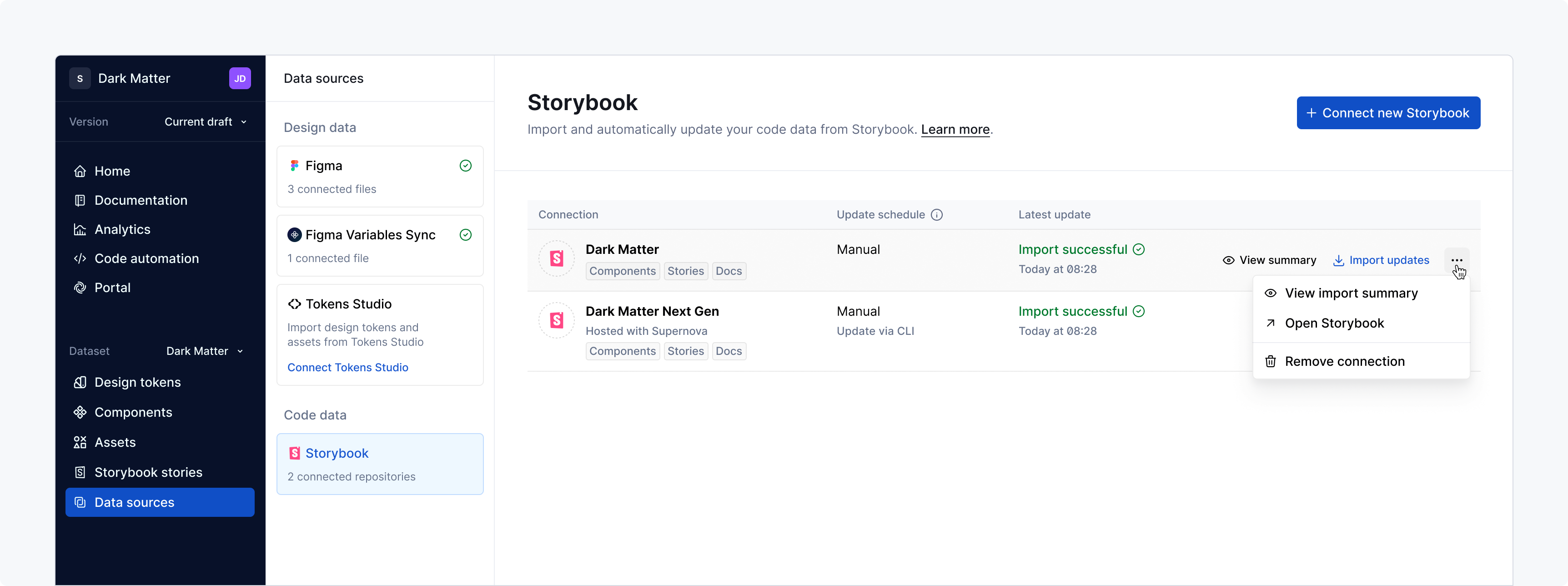Click the Figma logo icon
The width and height of the screenshot is (1568, 586).
point(295,166)
